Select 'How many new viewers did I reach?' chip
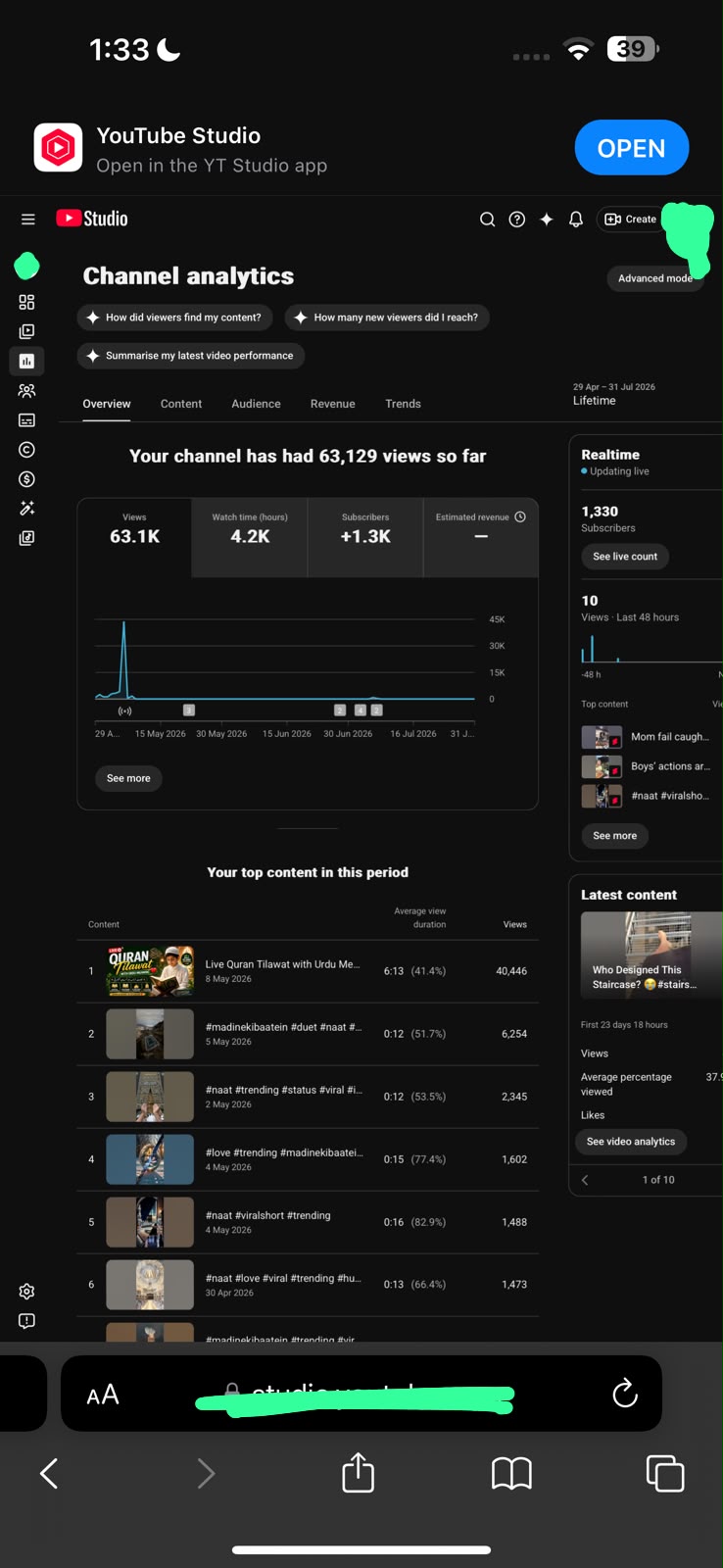Screen dimensions: 723x1568 (387, 318)
